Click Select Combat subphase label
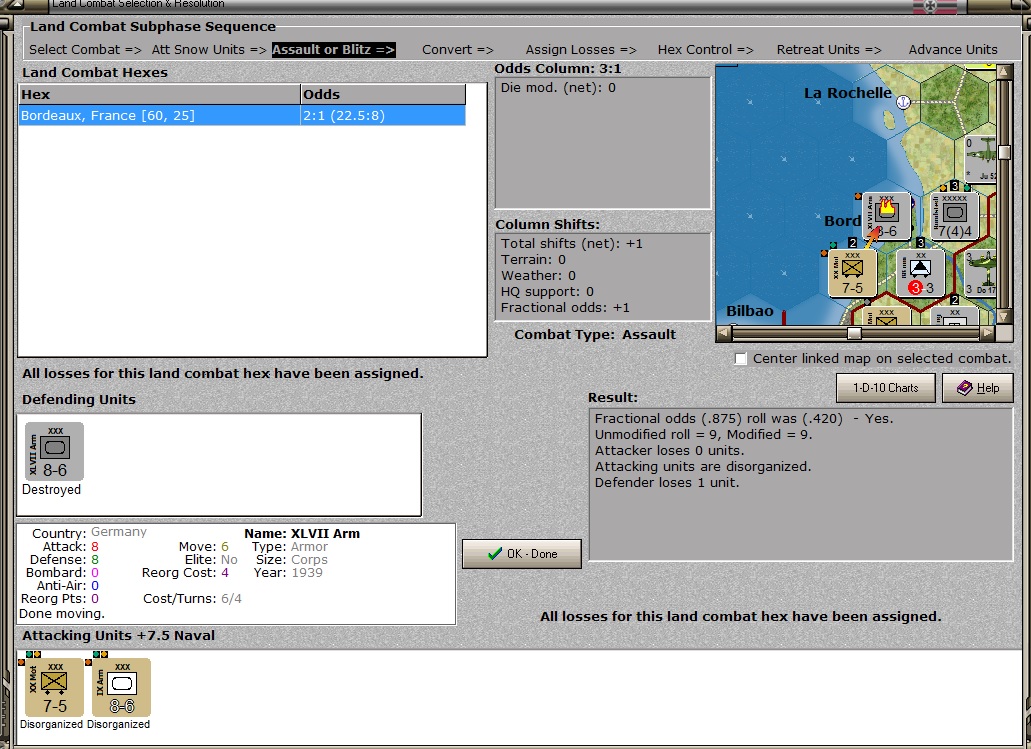The height and width of the screenshot is (749, 1031). [85, 50]
